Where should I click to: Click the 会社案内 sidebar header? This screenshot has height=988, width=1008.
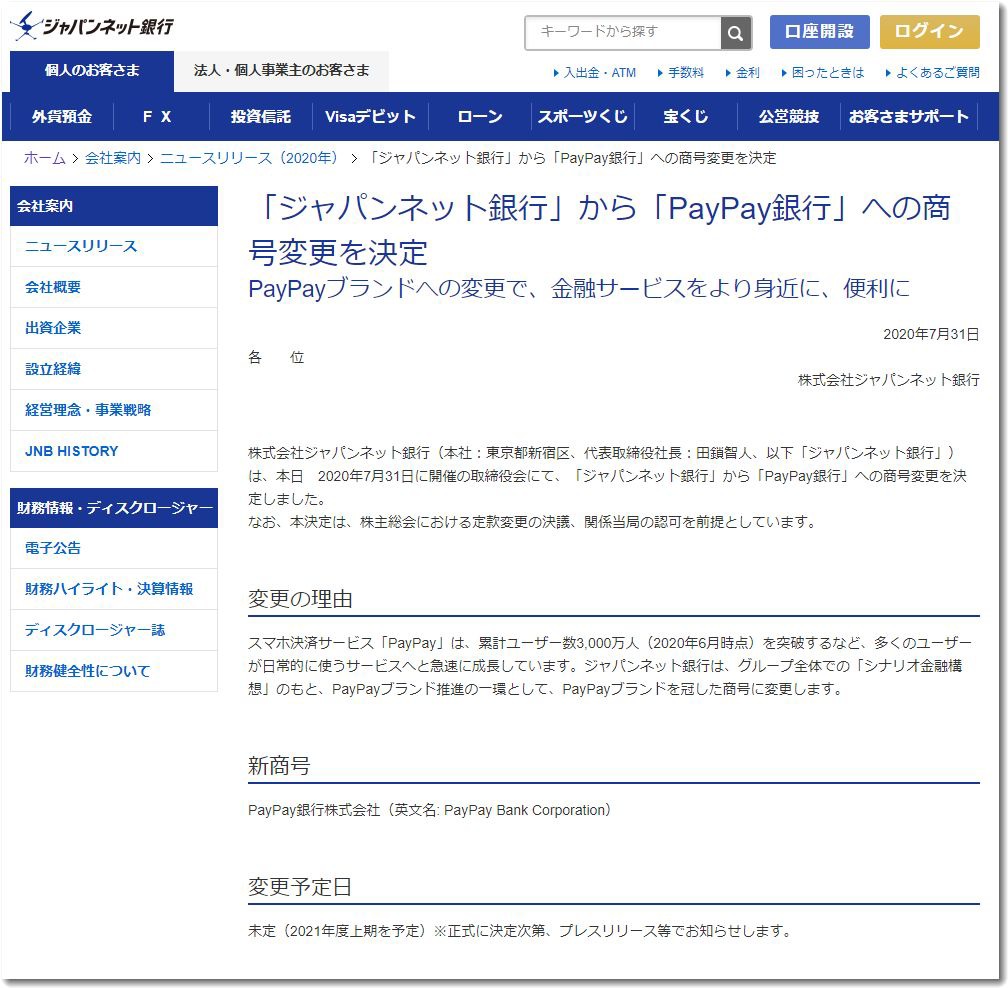click(x=114, y=206)
